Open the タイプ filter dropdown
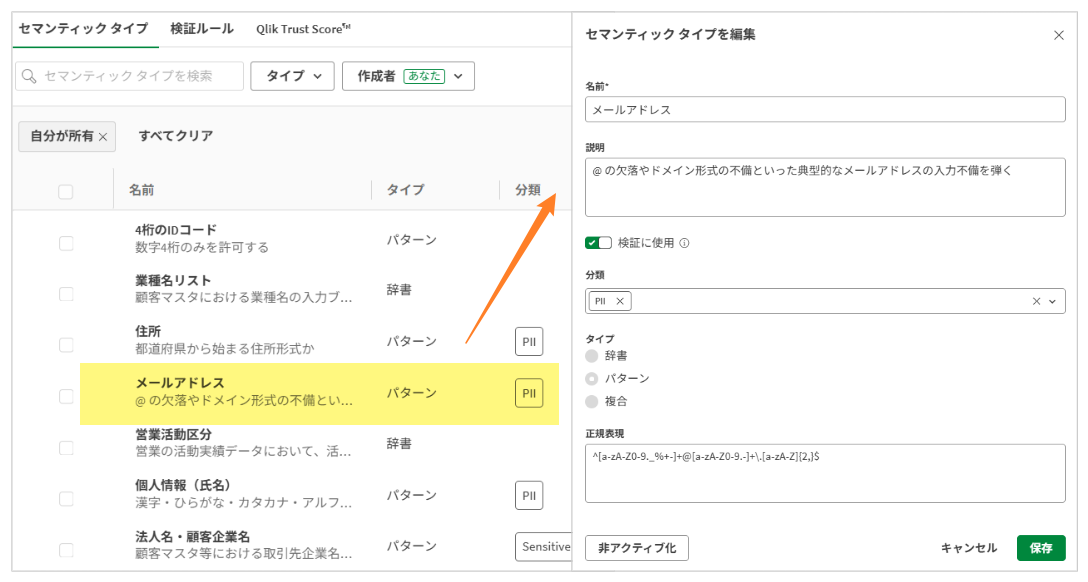 292,76
